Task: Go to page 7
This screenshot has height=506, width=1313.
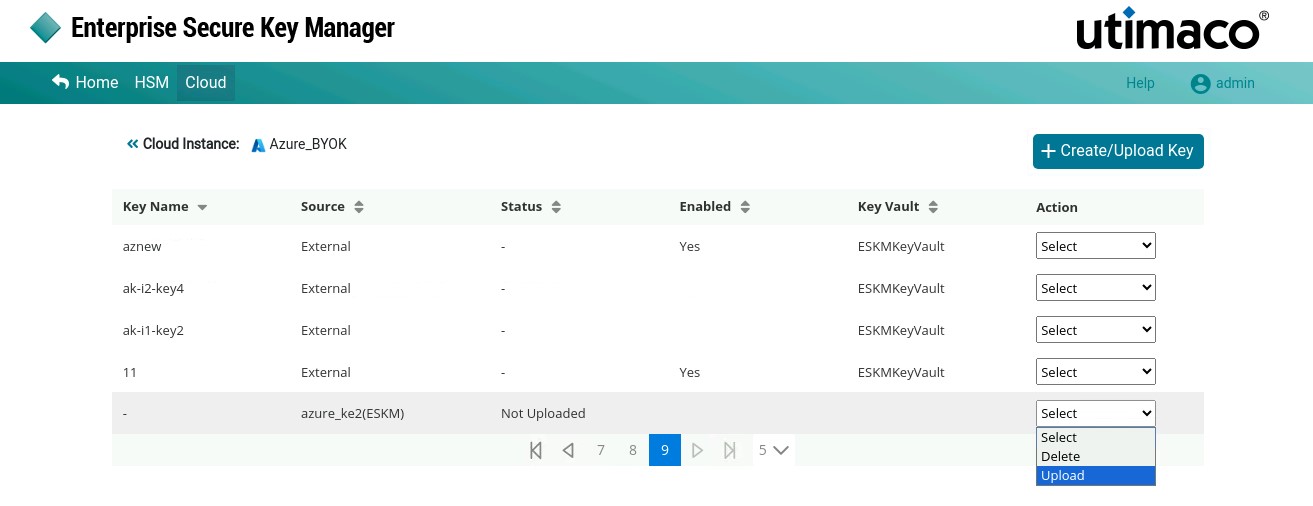Action: click(601, 450)
